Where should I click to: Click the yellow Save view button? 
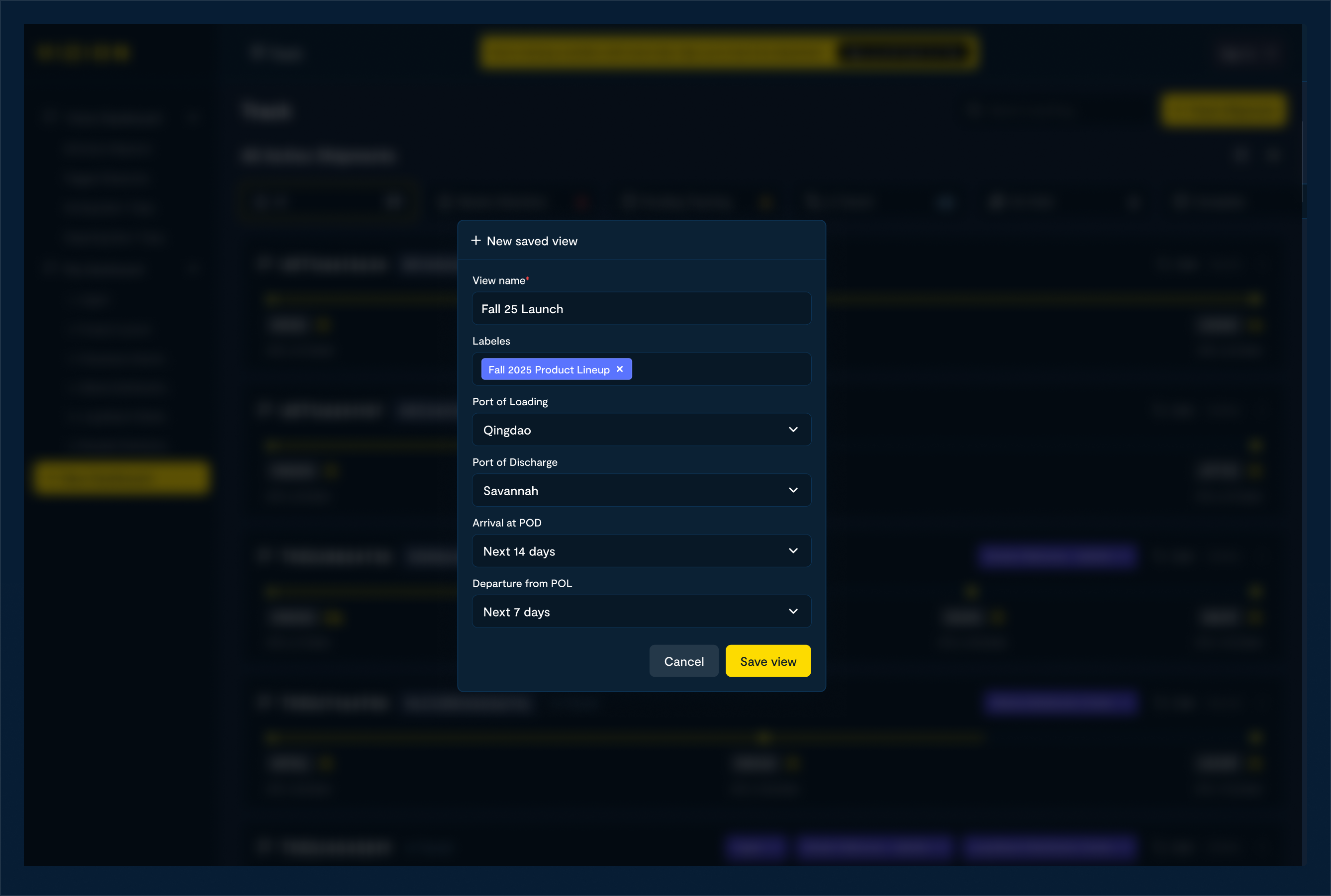pyautogui.click(x=767, y=661)
